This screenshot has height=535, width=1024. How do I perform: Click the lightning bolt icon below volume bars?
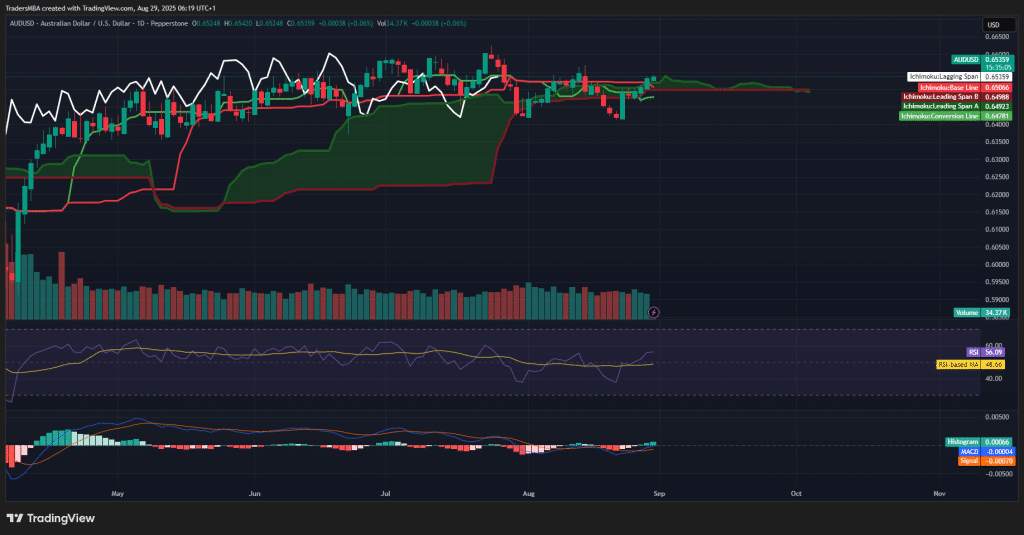[x=654, y=312]
